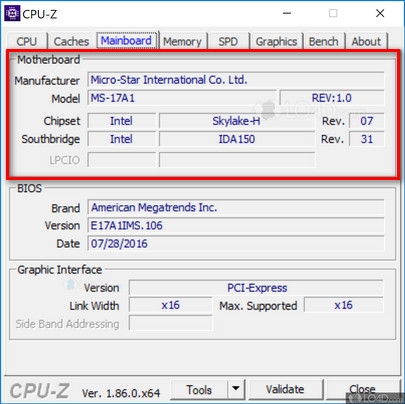This screenshot has height=404, width=405.
Task: Select BIOS Version E17A1IMS.106
Action: [236, 226]
